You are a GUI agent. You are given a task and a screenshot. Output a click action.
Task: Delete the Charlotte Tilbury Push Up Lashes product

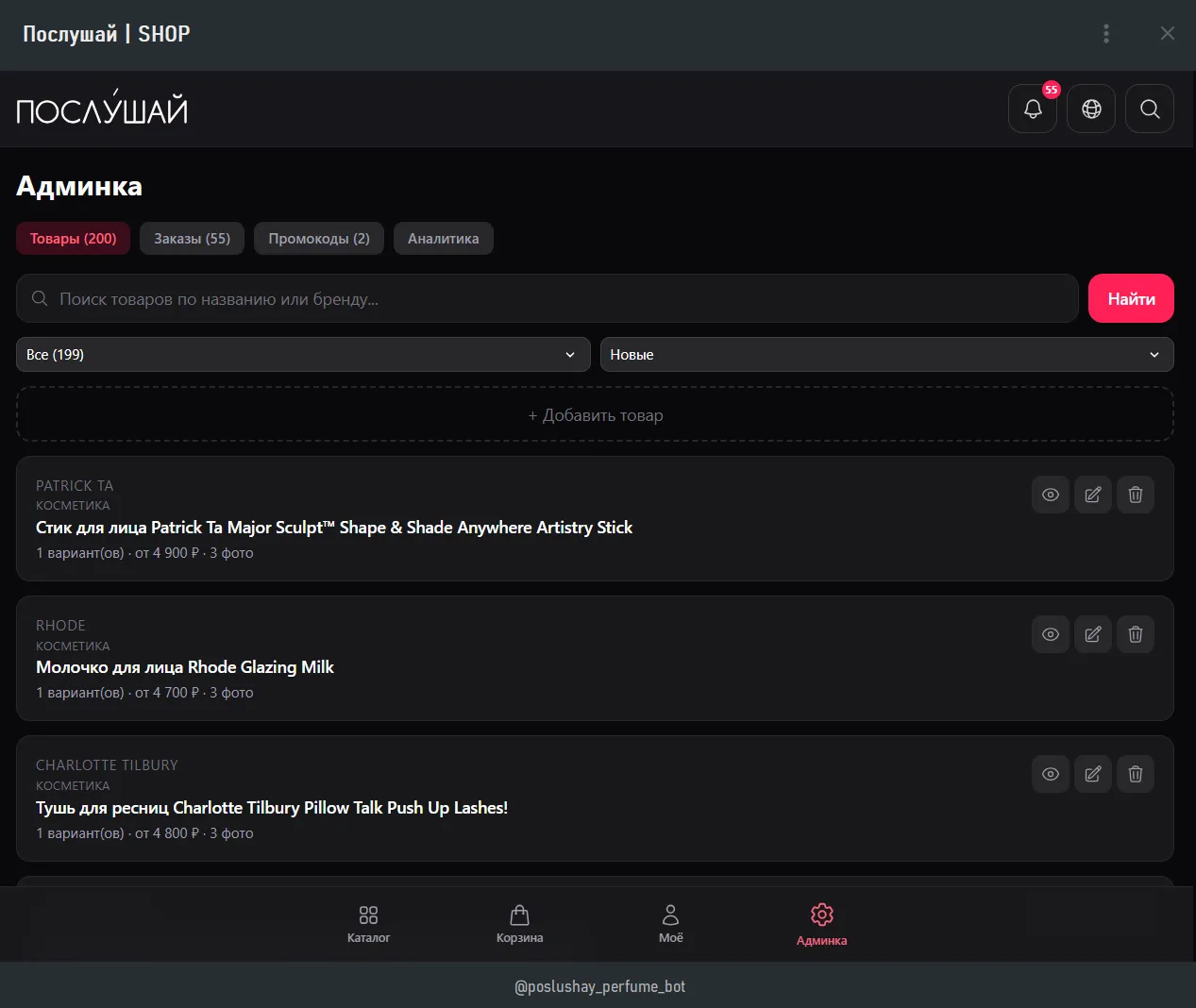1136,774
